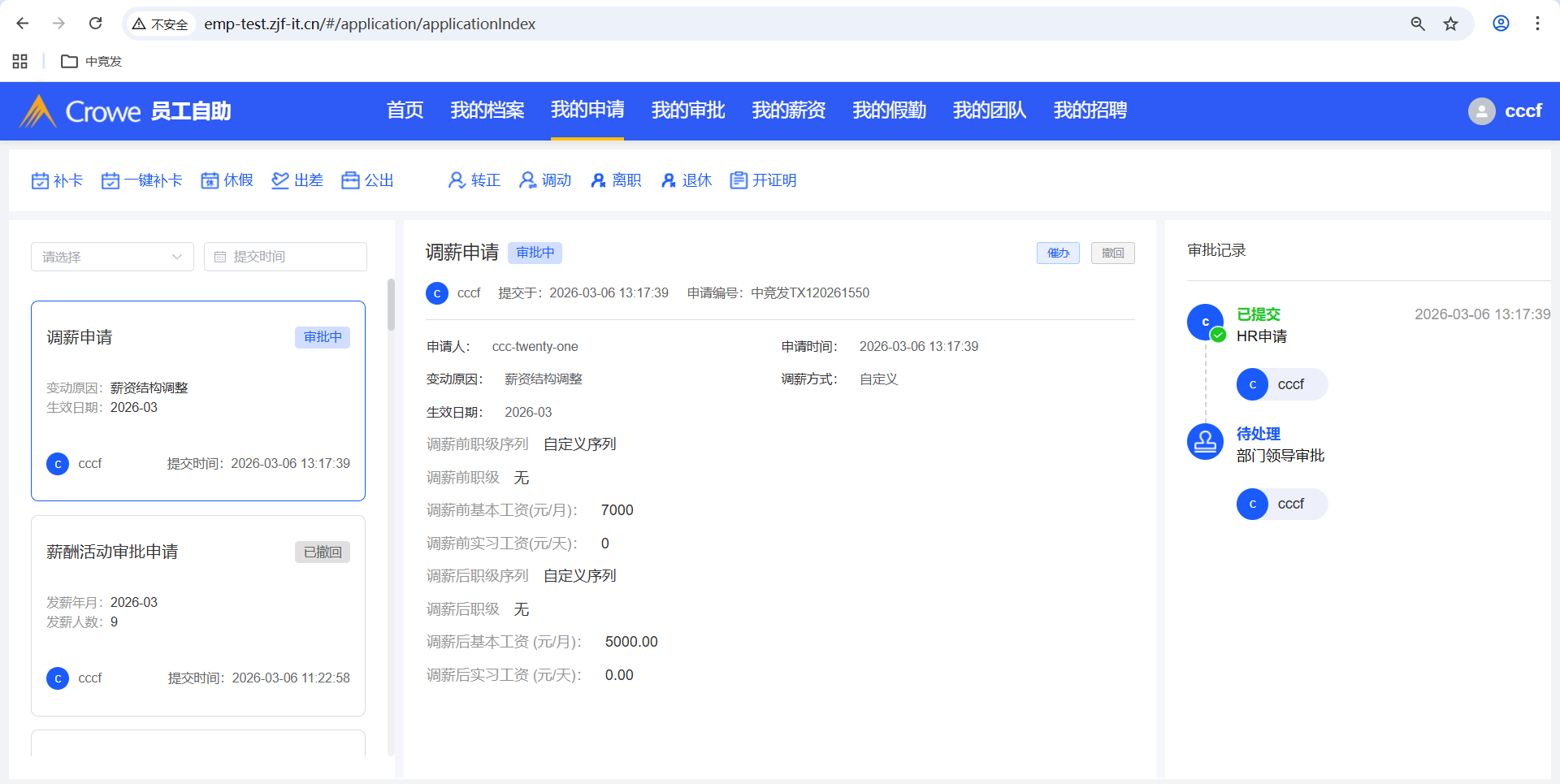This screenshot has width=1560, height=784.
Task: Go to the 我的薪资 tab
Action: [x=788, y=110]
